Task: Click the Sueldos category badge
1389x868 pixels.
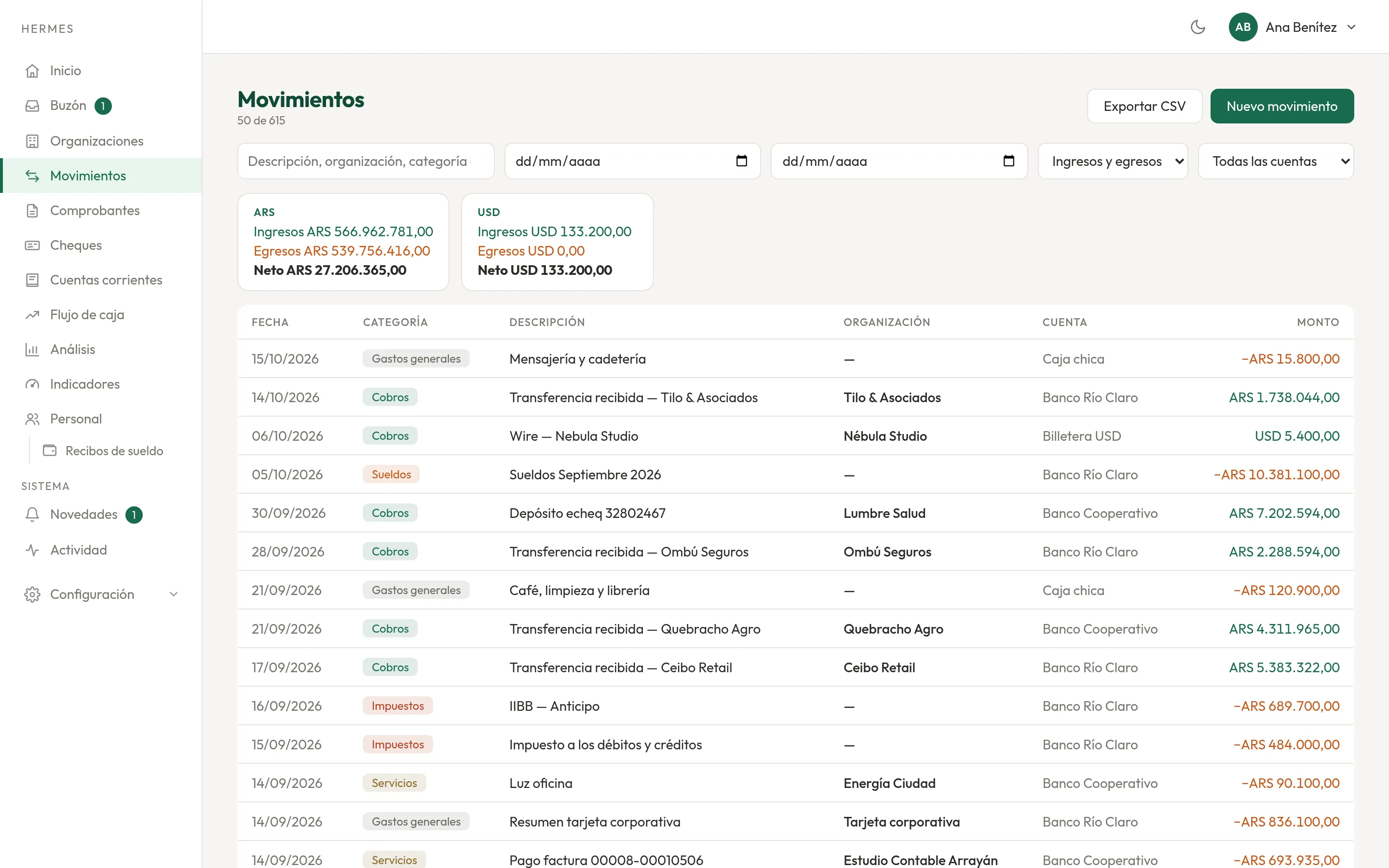Action: point(391,474)
